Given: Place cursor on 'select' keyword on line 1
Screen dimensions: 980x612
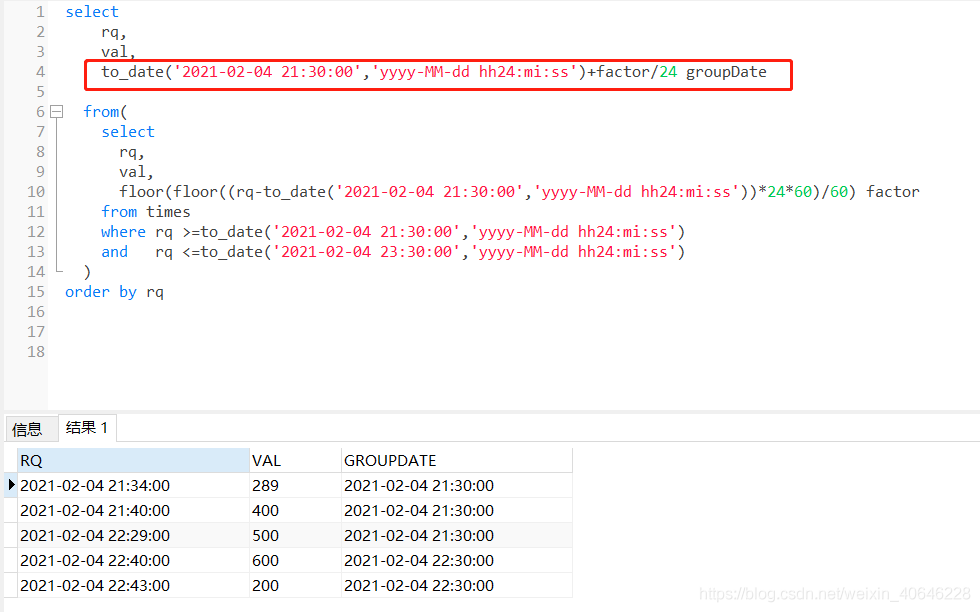Looking at the screenshot, I should tap(92, 12).
